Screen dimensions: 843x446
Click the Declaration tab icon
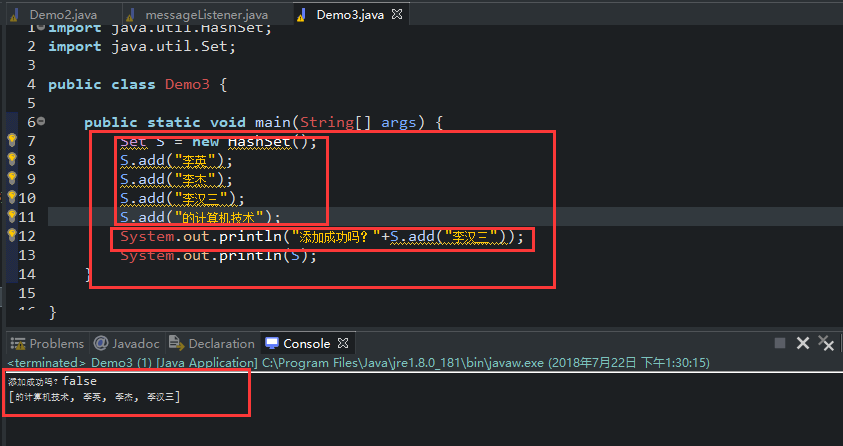(176, 342)
